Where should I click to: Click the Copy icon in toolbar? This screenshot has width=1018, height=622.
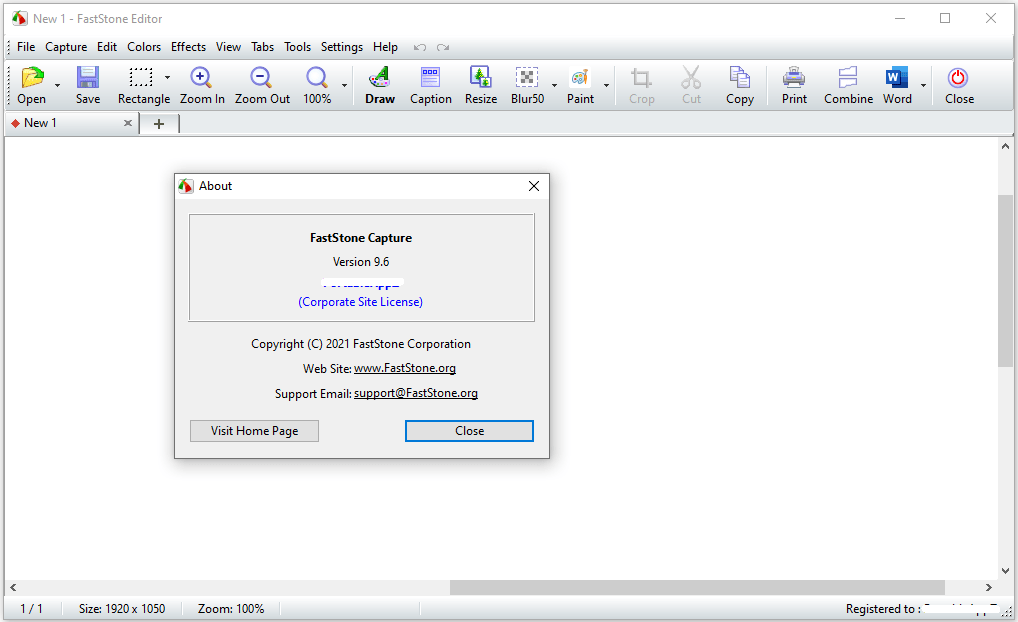(739, 78)
